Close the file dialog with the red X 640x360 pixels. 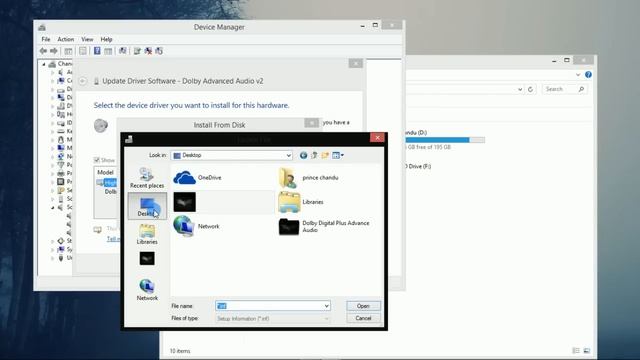click(x=378, y=138)
